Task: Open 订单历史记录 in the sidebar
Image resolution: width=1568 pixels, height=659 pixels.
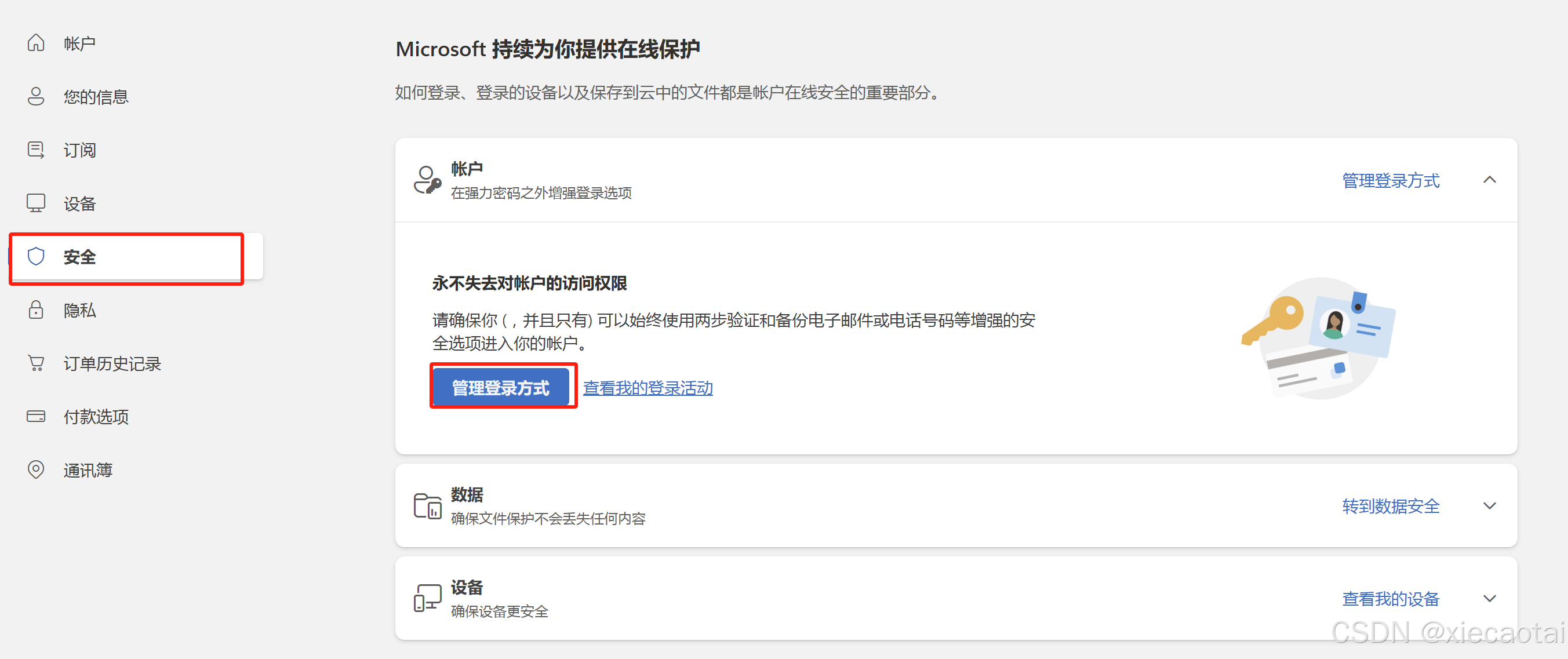Action: 112,363
